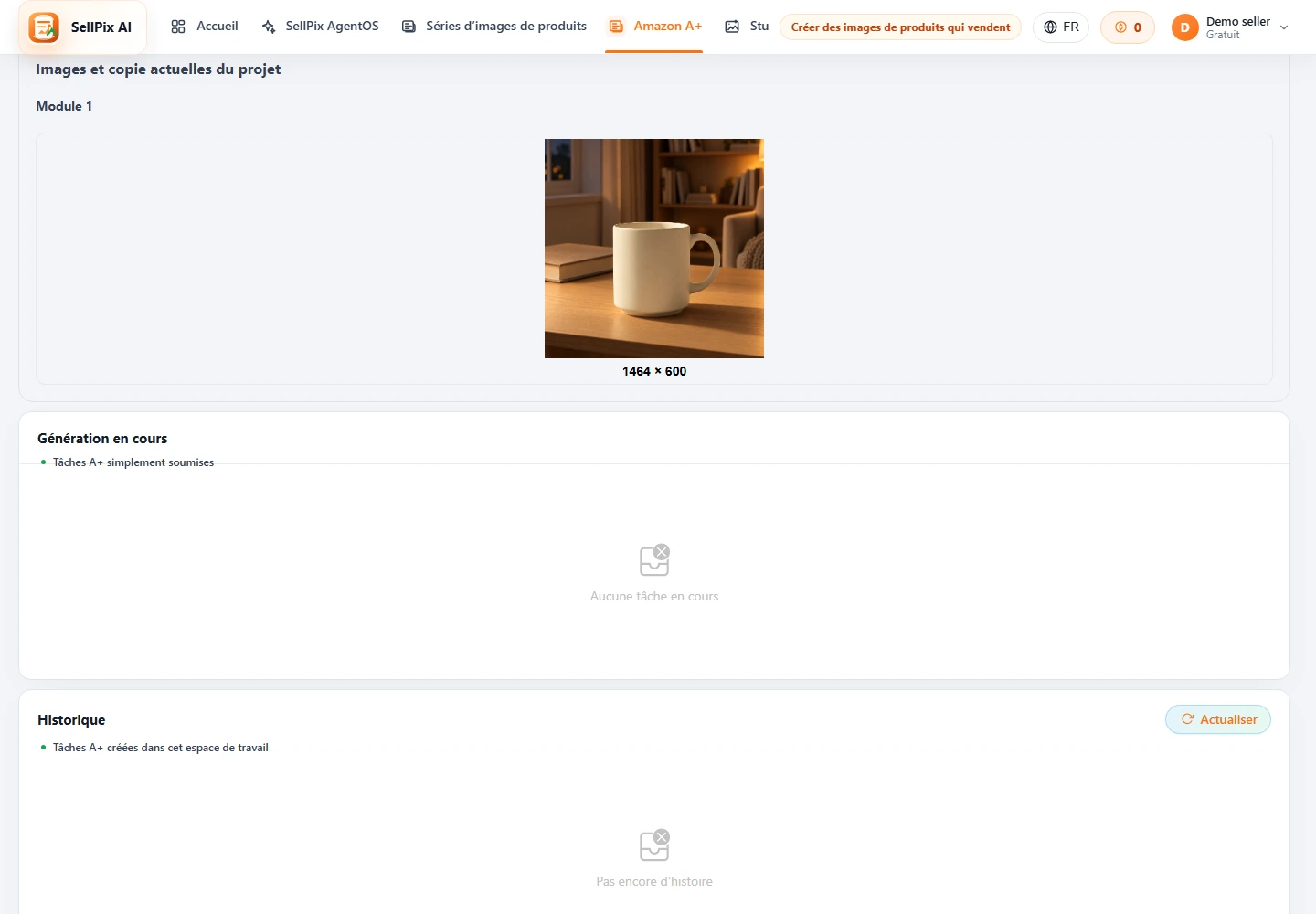Click the Pas encore d'histoire text
Viewport: 1316px width, 914px height.
tap(654, 881)
